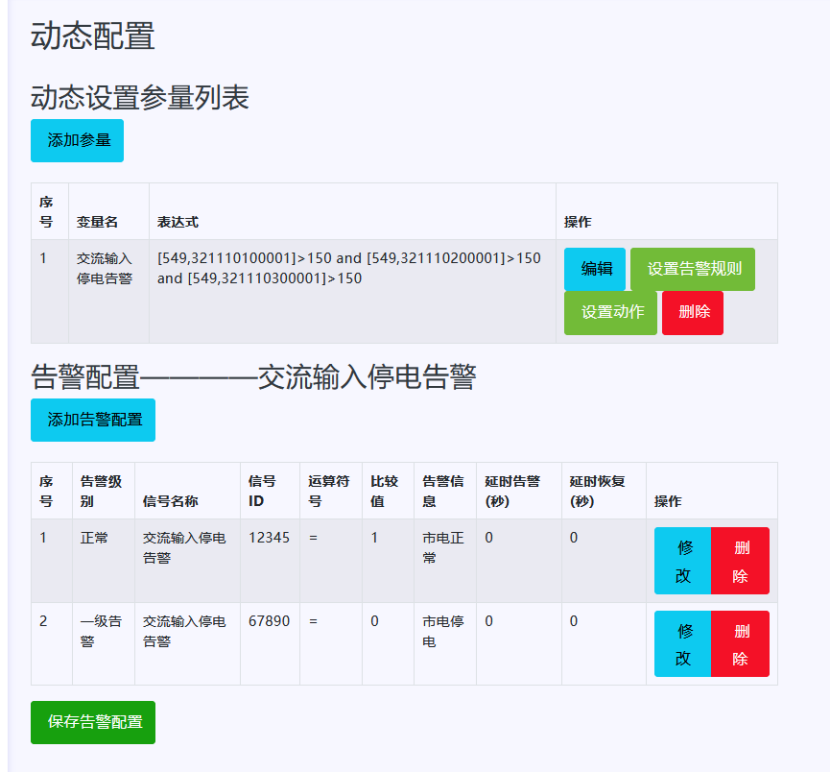Click the 添加参量 button
Viewport: 831px width, 772px height.
coord(77,140)
